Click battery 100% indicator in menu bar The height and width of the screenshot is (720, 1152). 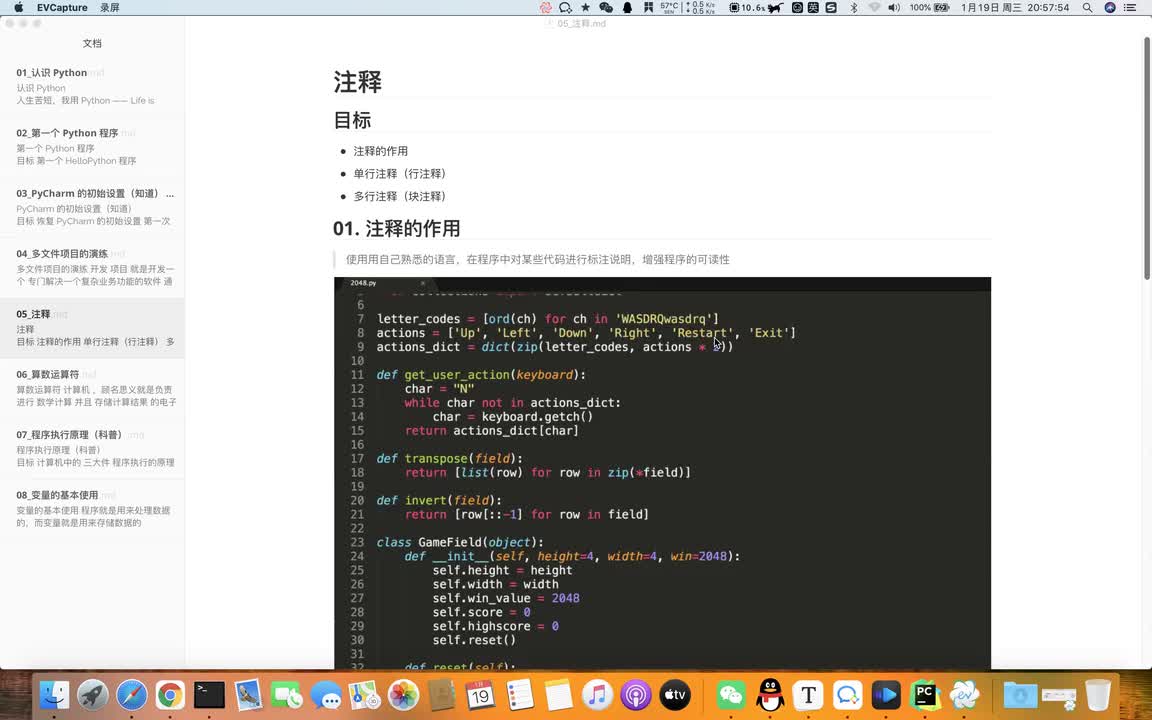(929, 7)
